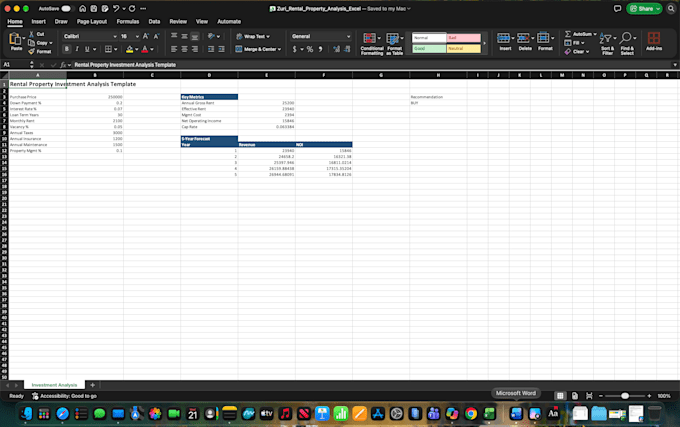Screen dimensions: 680x427
Task: Open the font size dropdown
Action: 137,36
